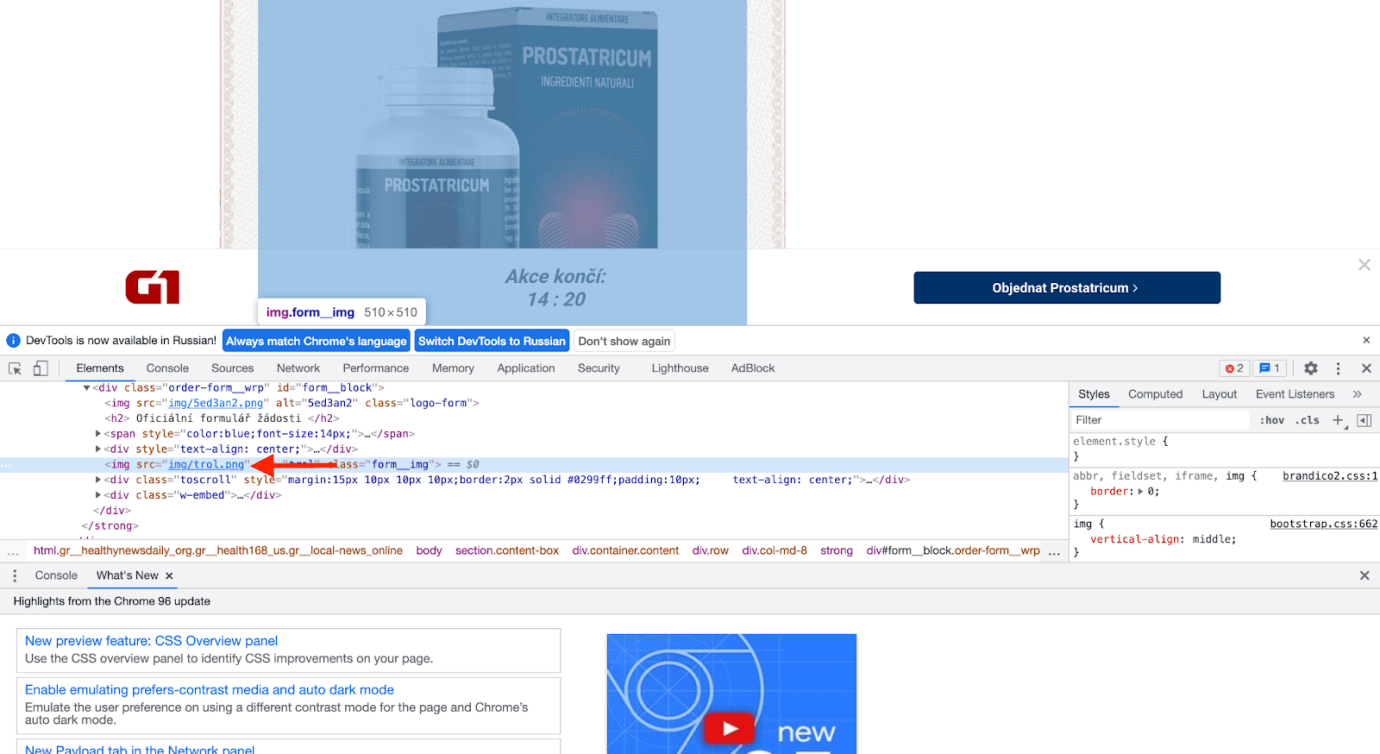This screenshot has height=754, width=1380.
Task: Play the Chrome update YouTube video
Action: click(x=728, y=729)
